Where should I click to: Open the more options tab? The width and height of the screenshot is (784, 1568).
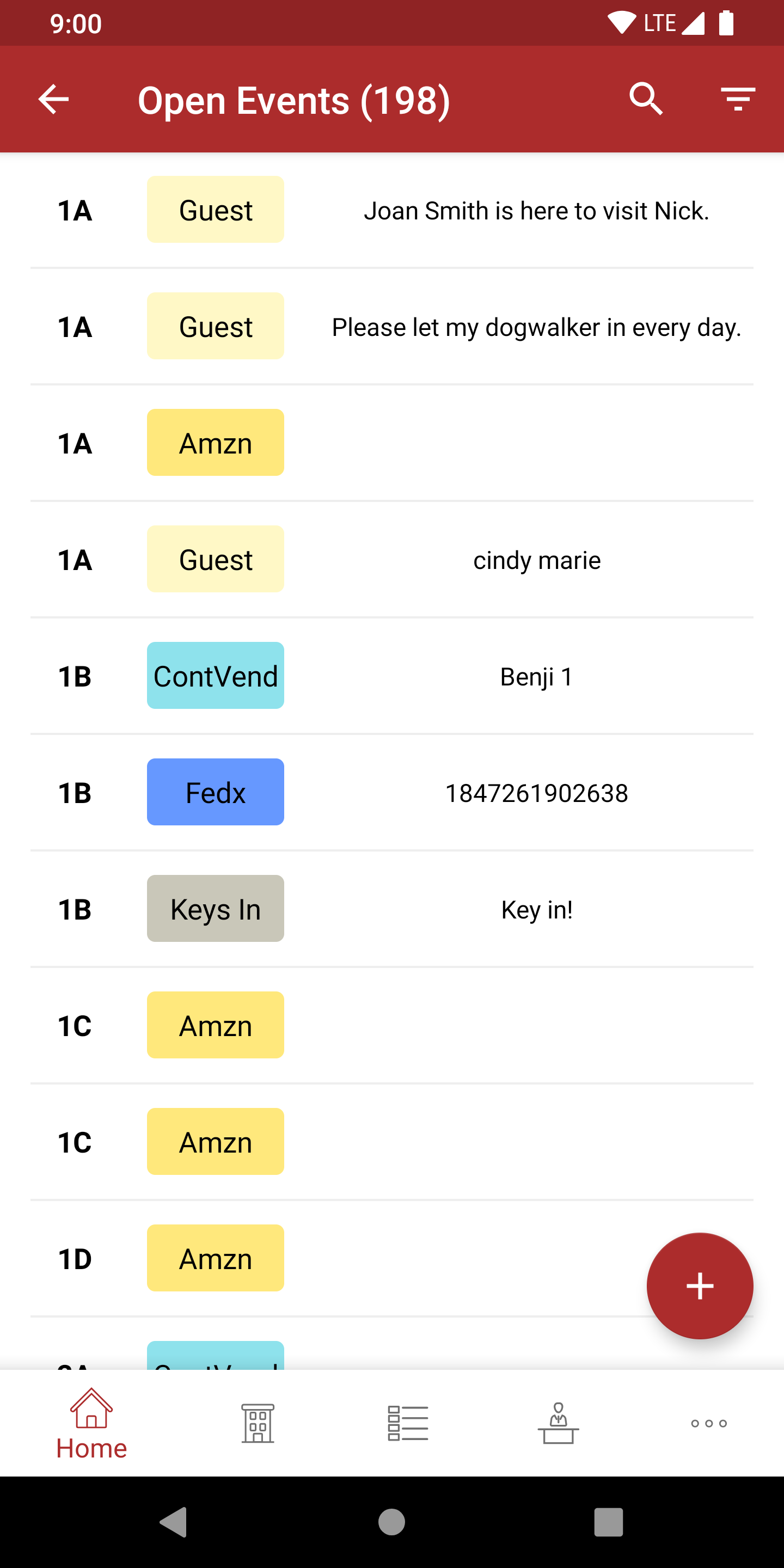pos(708,1423)
